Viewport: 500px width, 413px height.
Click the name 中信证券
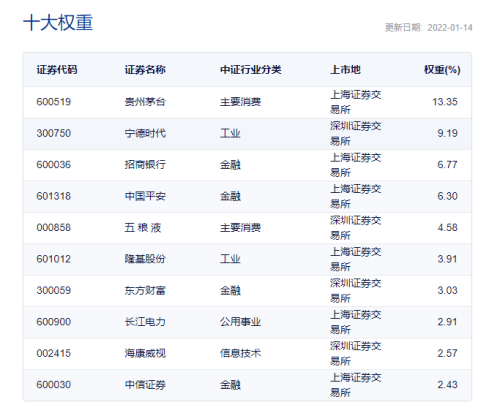(145, 385)
